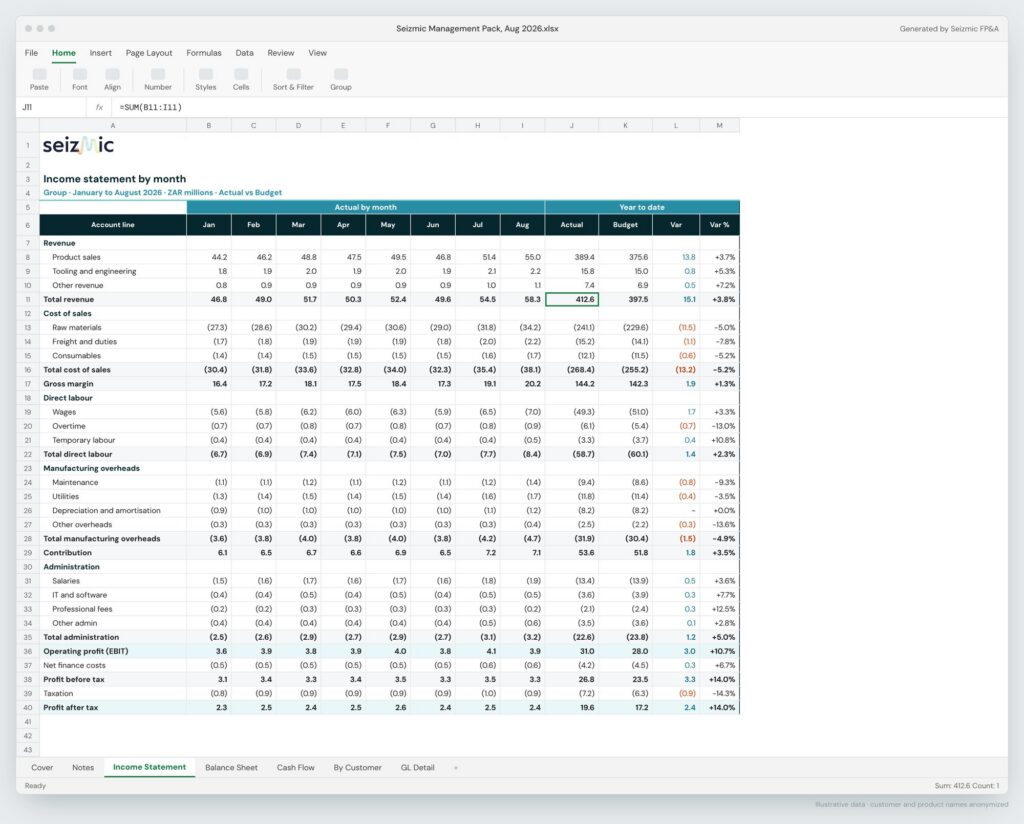Image resolution: width=1024 pixels, height=824 pixels.
Task: Click the 'Freight and duties' row label
Action: (84, 342)
